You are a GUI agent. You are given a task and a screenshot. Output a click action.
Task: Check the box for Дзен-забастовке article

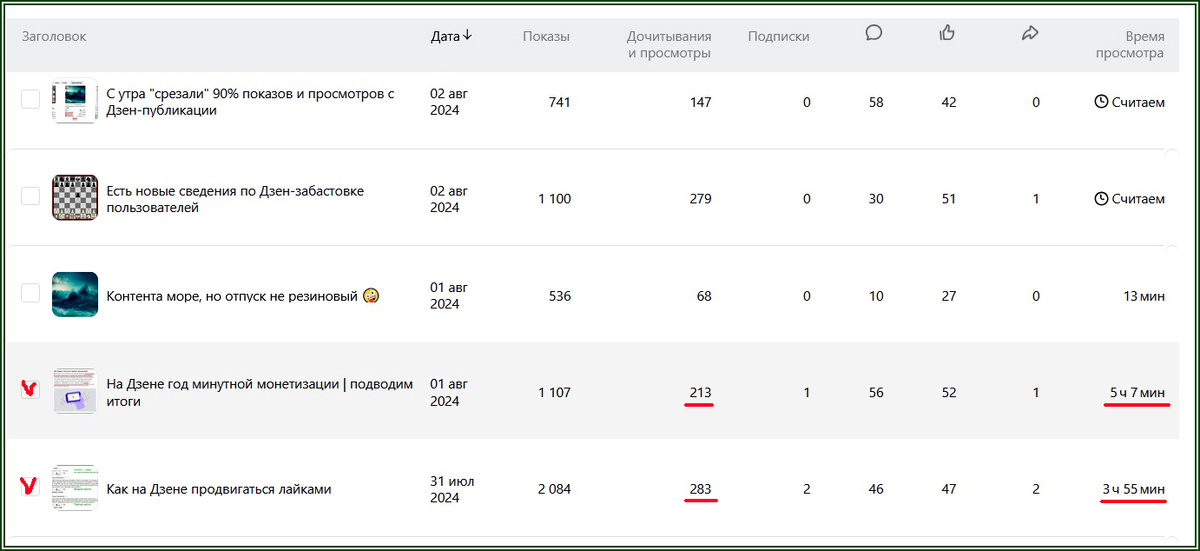31,196
